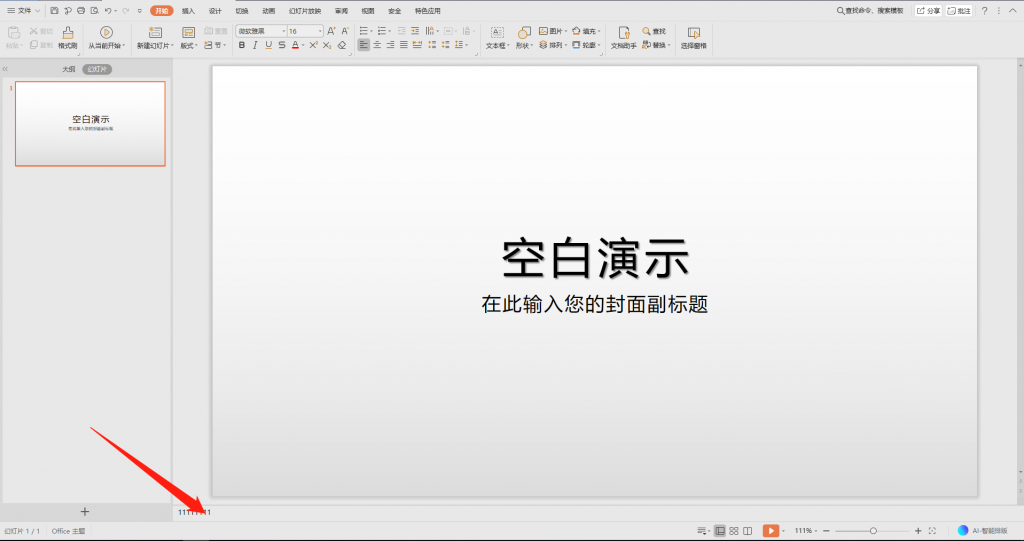Image resolution: width=1024 pixels, height=541 pixels.
Task: Start slideshow with orange play button
Action: [769, 530]
